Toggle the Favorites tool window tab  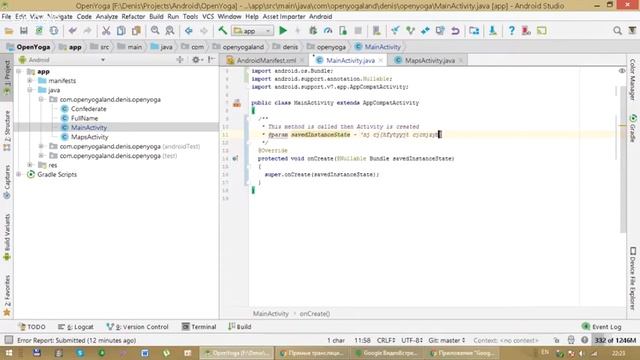pyautogui.click(x=7, y=296)
